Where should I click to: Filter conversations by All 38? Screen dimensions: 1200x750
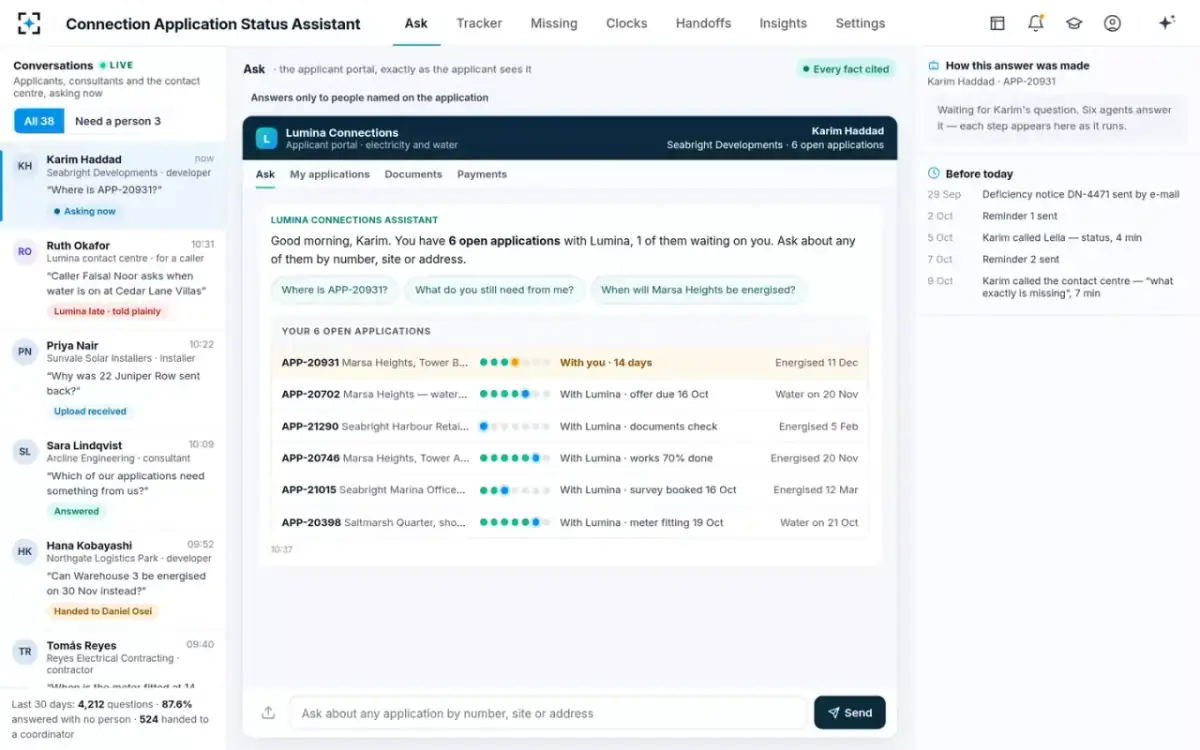coord(39,121)
